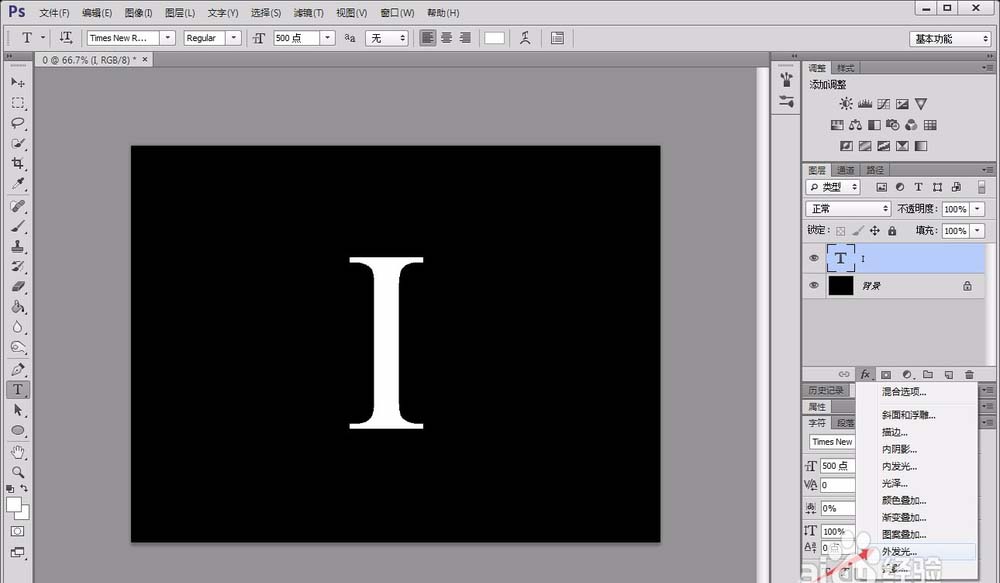Open the anti-aliasing 无 dropdown
Image resolution: width=1000 pixels, height=583 pixels.
(x=386, y=38)
